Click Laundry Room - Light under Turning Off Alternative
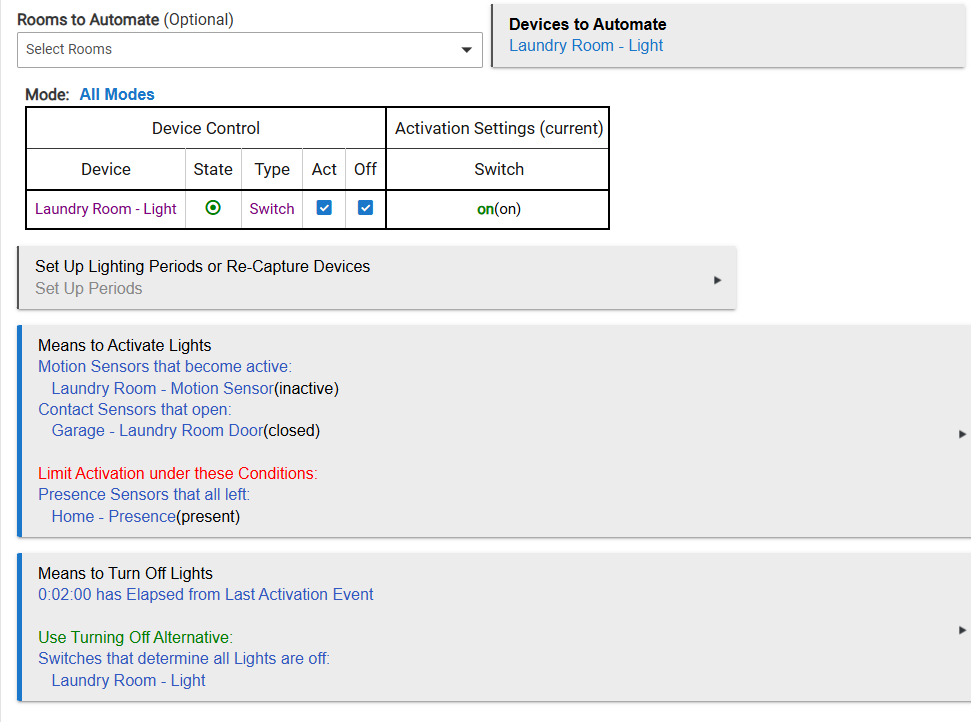The width and height of the screenshot is (971, 722). pos(128,681)
